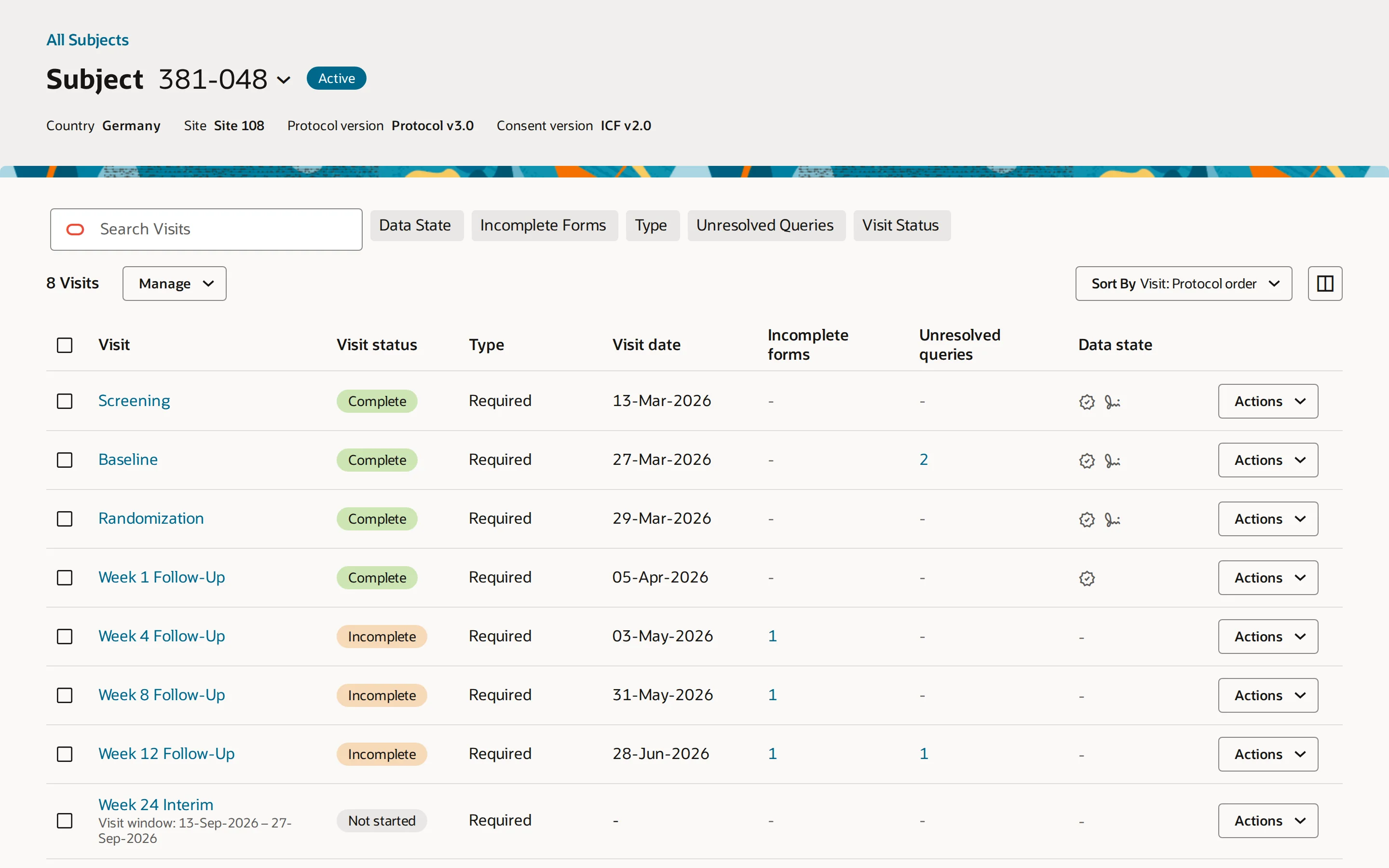Click the verified icon in Screening row
The height and width of the screenshot is (868, 1389).
(1087, 402)
